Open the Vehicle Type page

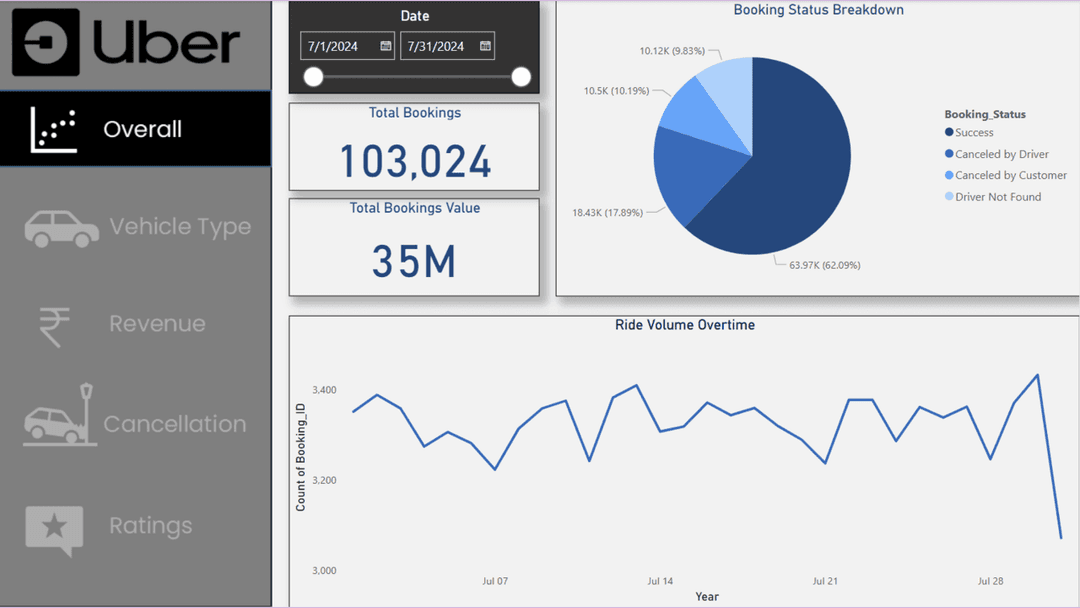[x=180, y=227]
